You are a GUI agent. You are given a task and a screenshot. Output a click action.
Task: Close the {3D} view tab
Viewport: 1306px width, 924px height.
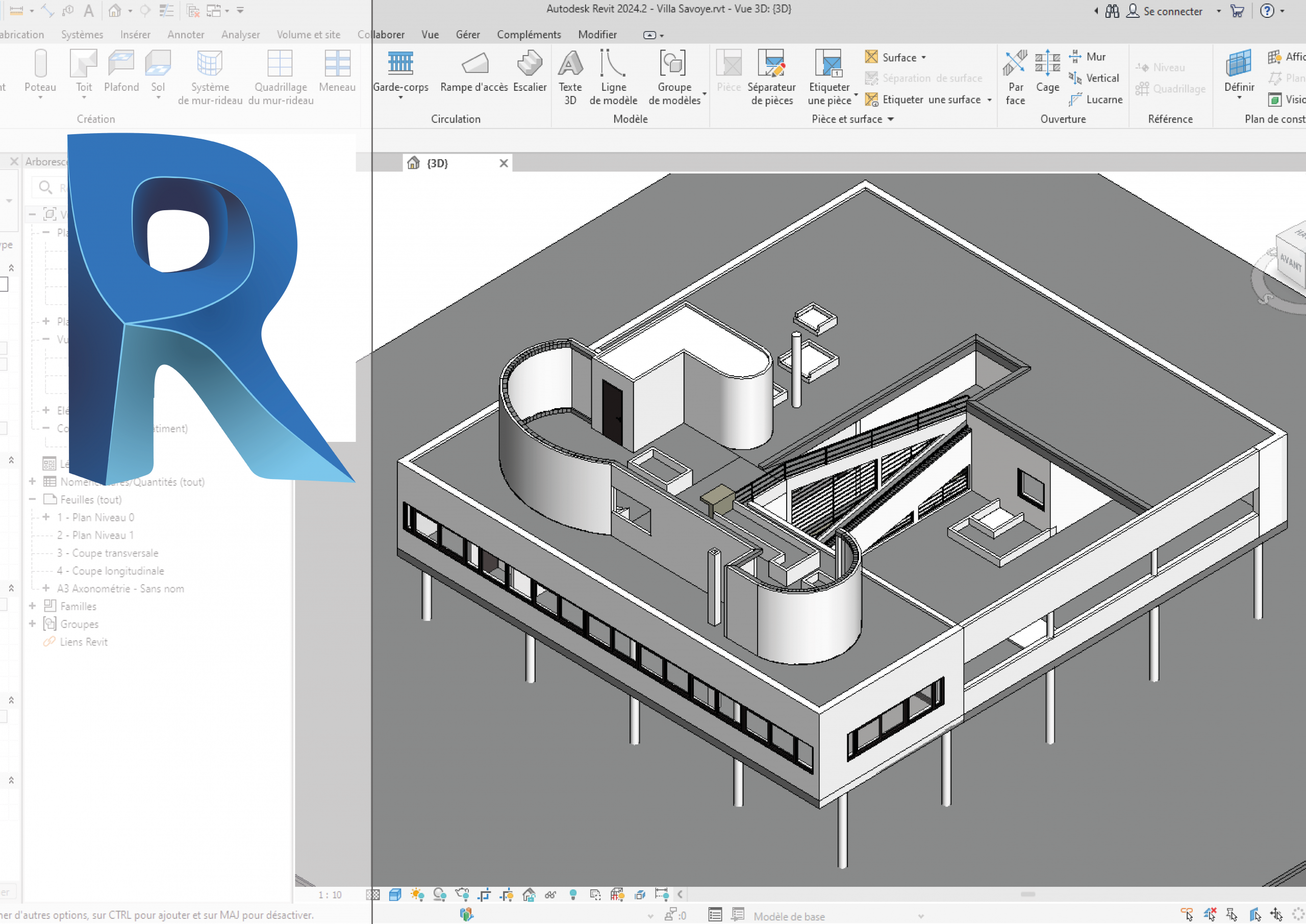click(x=504, y=163)
